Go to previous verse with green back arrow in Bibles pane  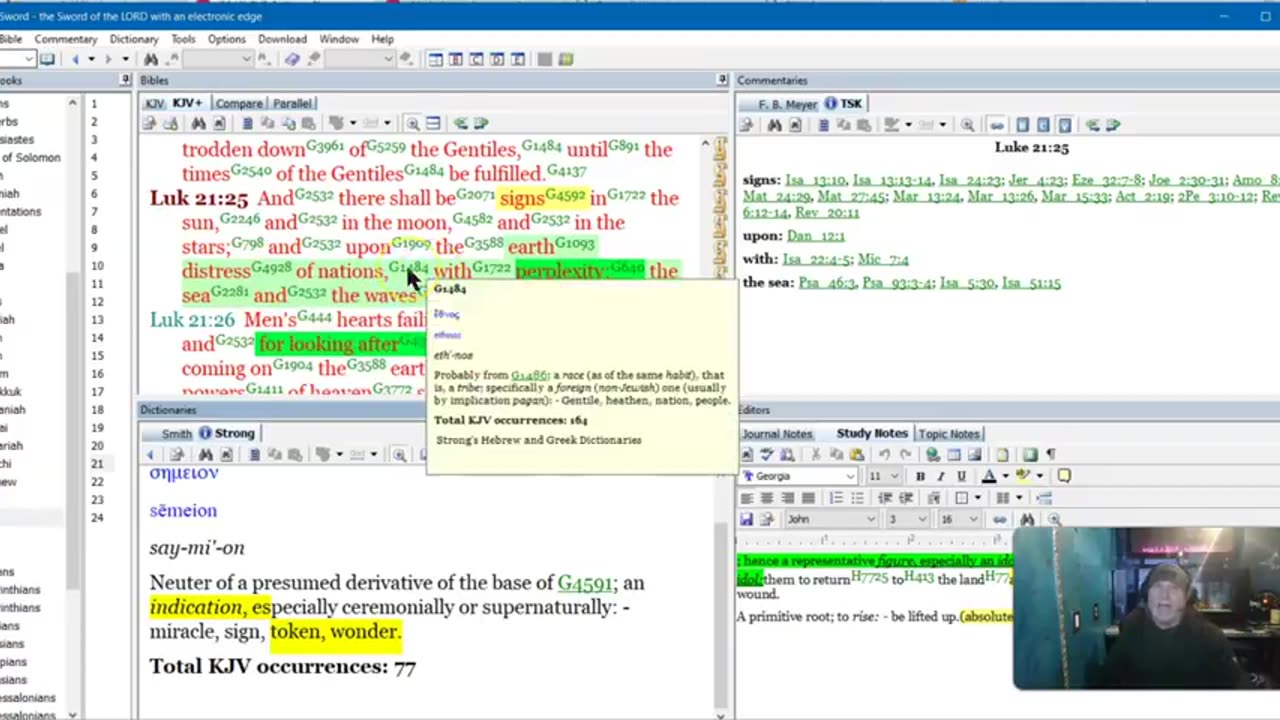[461, 123]
